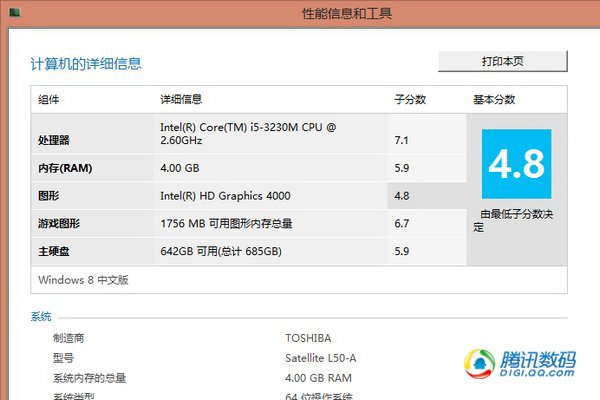Click the 由最低子分数决定 caption

pos(513,220)
